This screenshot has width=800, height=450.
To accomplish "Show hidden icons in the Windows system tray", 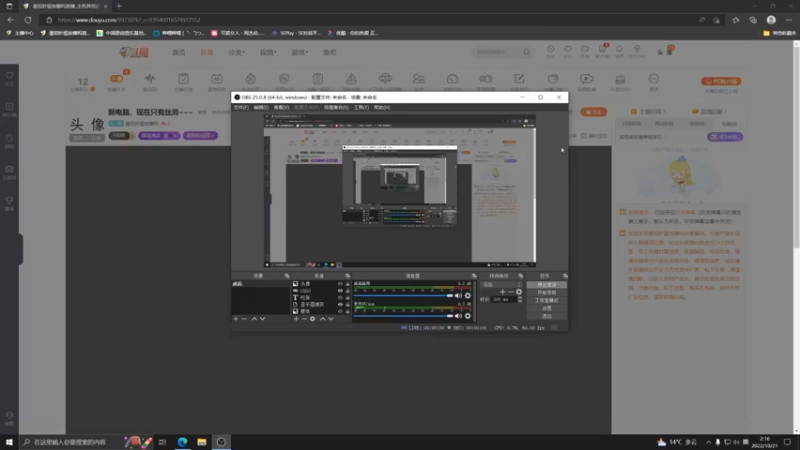I will (708, 442).
